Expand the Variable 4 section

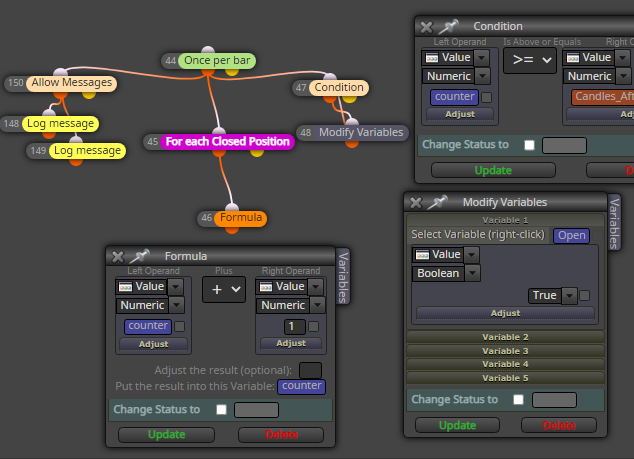point(505,364)
